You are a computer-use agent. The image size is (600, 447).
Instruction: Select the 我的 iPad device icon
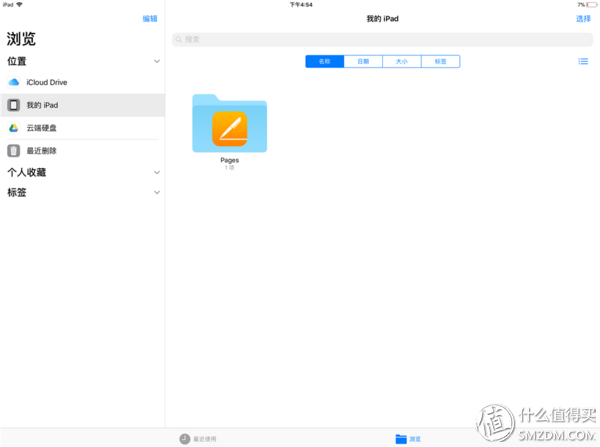pyautogui.click(x=14, y=105)
